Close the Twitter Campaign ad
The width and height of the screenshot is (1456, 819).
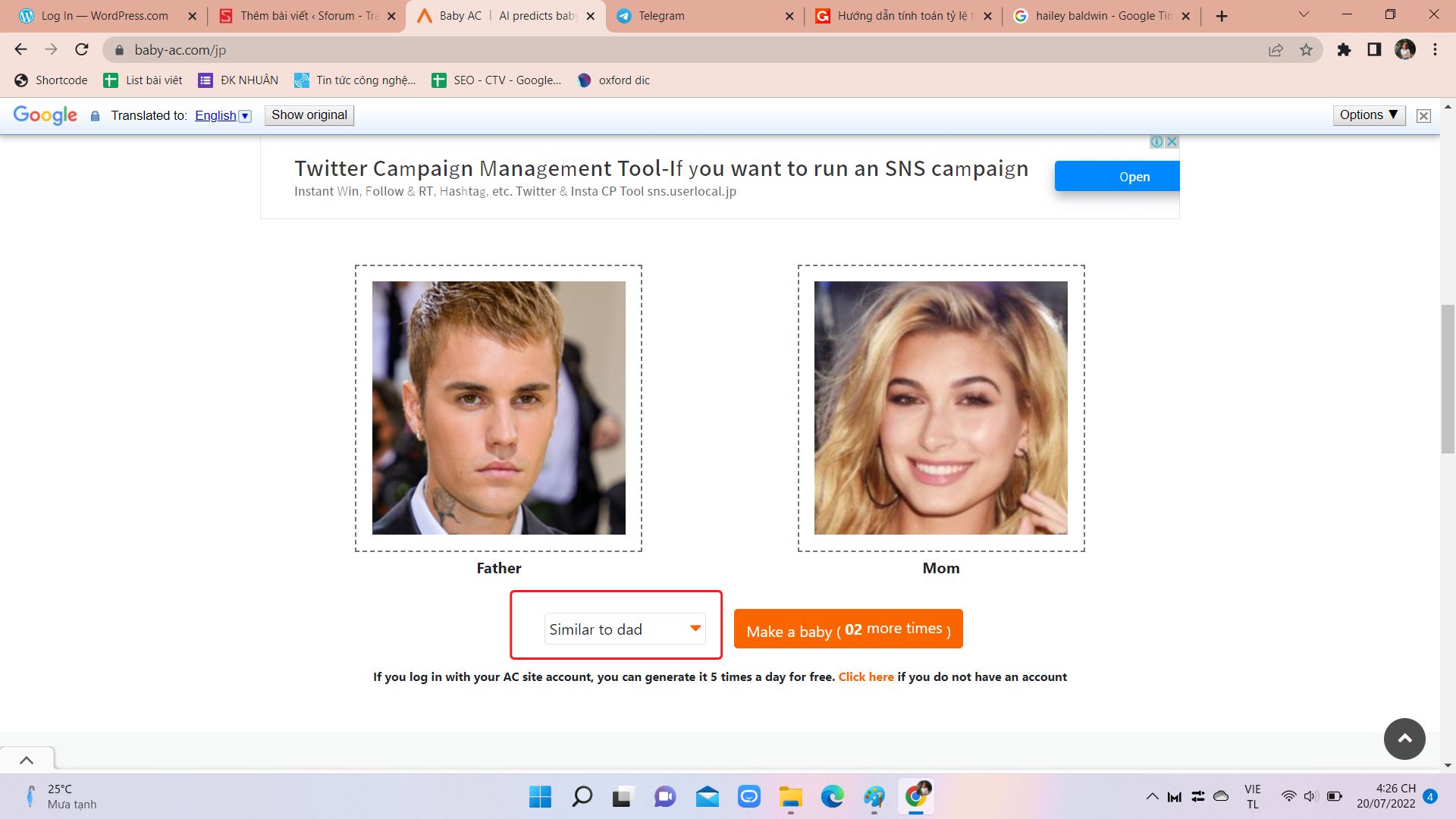coord(1172,142)
